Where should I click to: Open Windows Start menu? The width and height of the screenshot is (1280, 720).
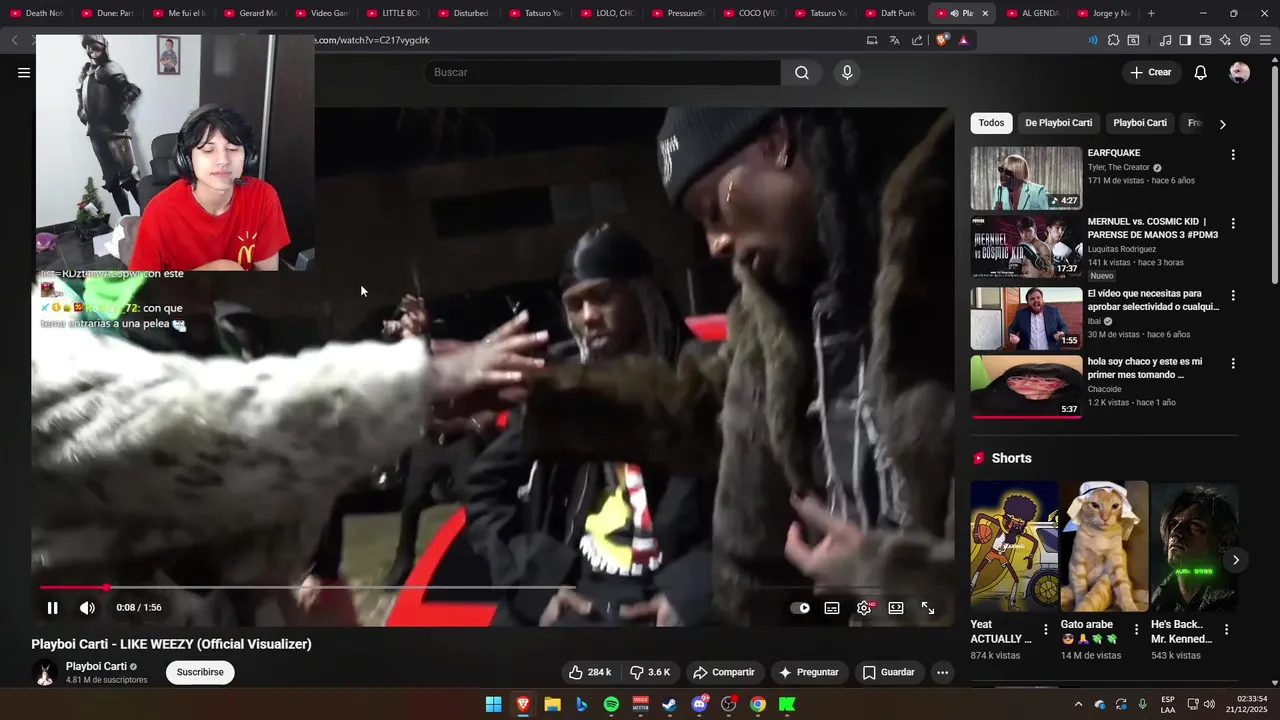[x=493, y=704]
